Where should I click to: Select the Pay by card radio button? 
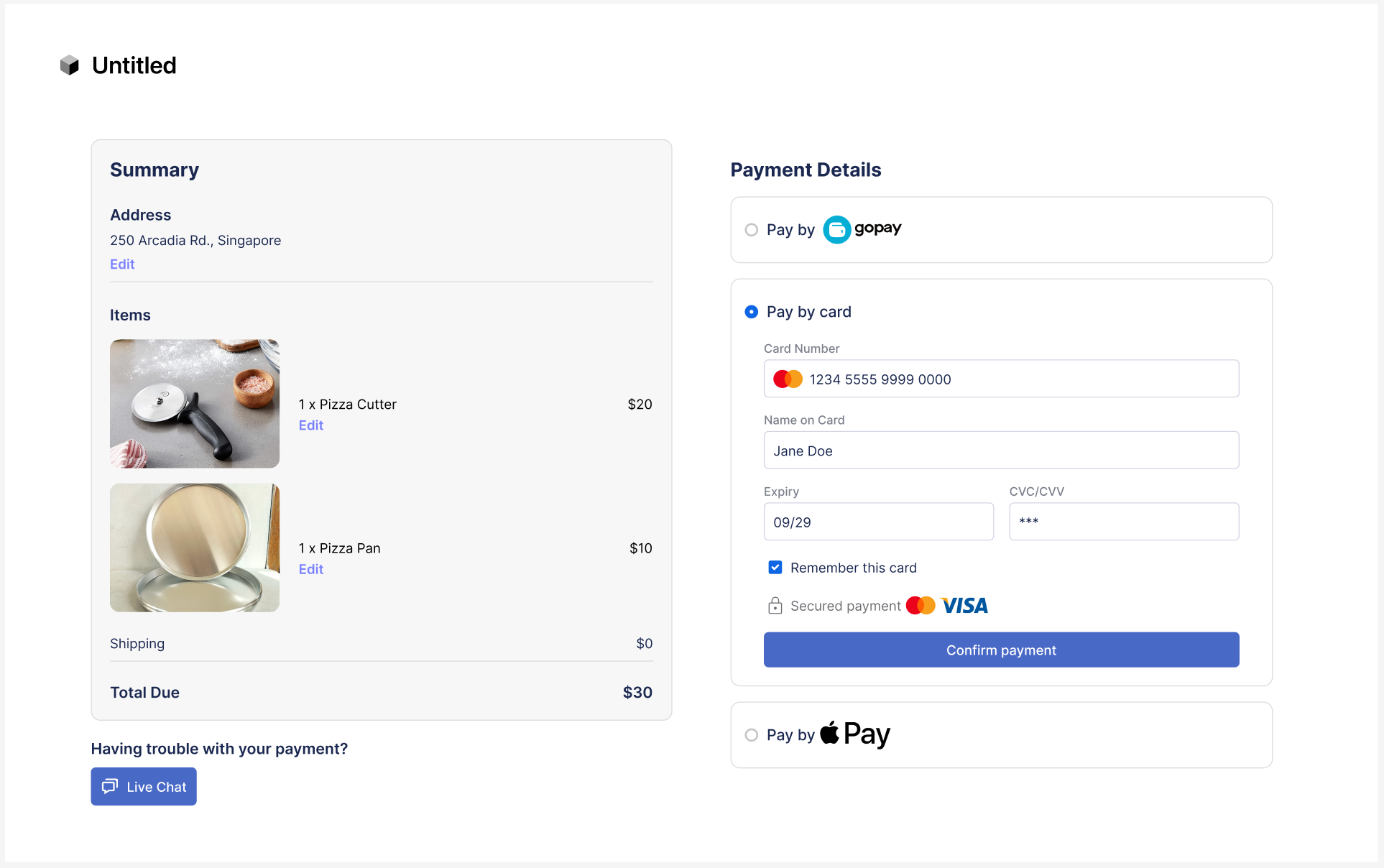[x=752, y=312]
